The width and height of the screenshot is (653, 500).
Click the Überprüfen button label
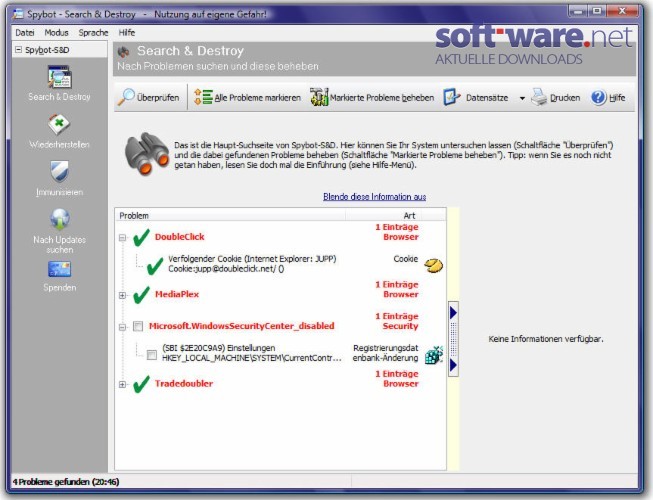[x=158, y=97]
